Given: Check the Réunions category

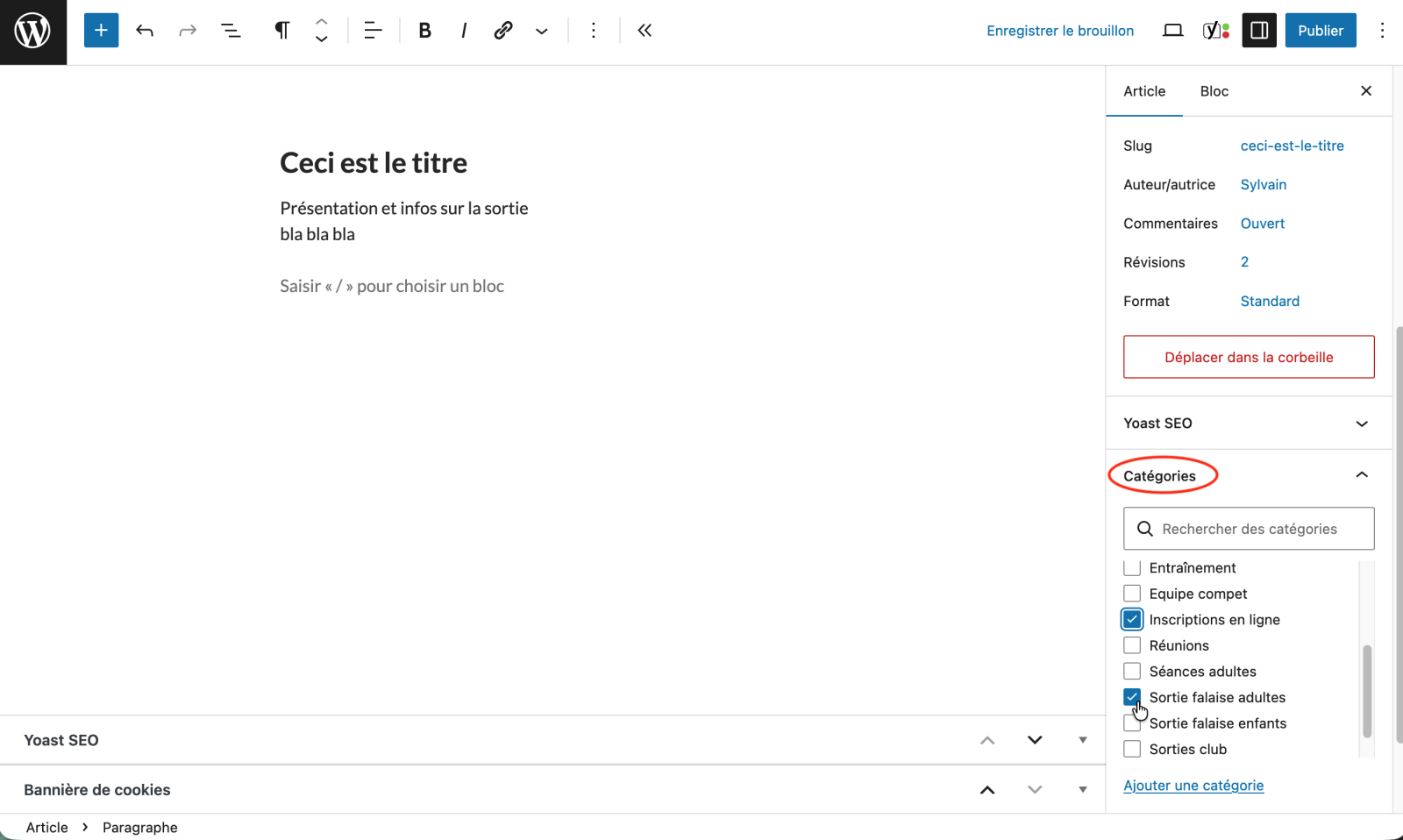Looking at the screenshot, I should coord(1132,645).
